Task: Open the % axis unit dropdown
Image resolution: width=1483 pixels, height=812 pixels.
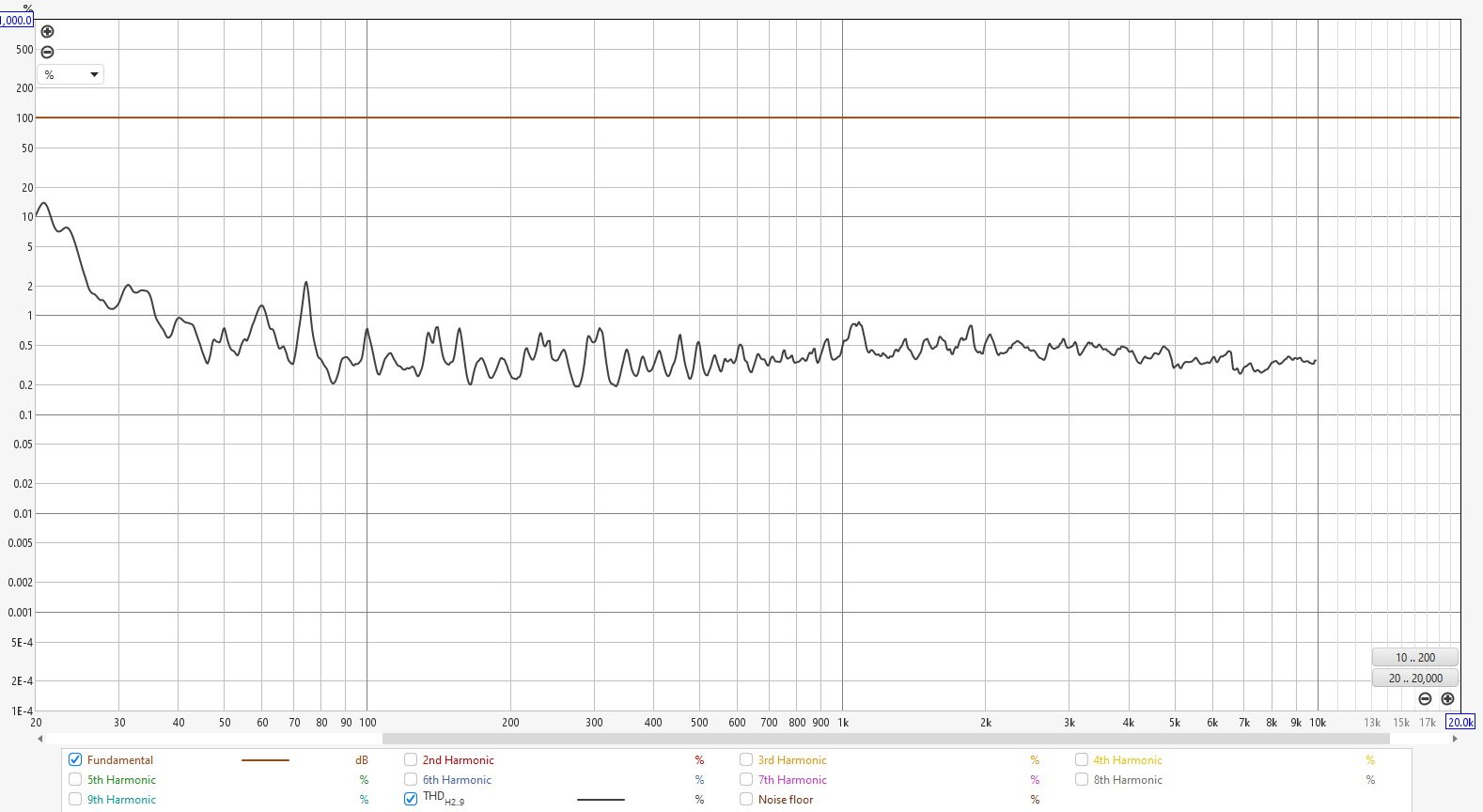Action: pos(70,74)
